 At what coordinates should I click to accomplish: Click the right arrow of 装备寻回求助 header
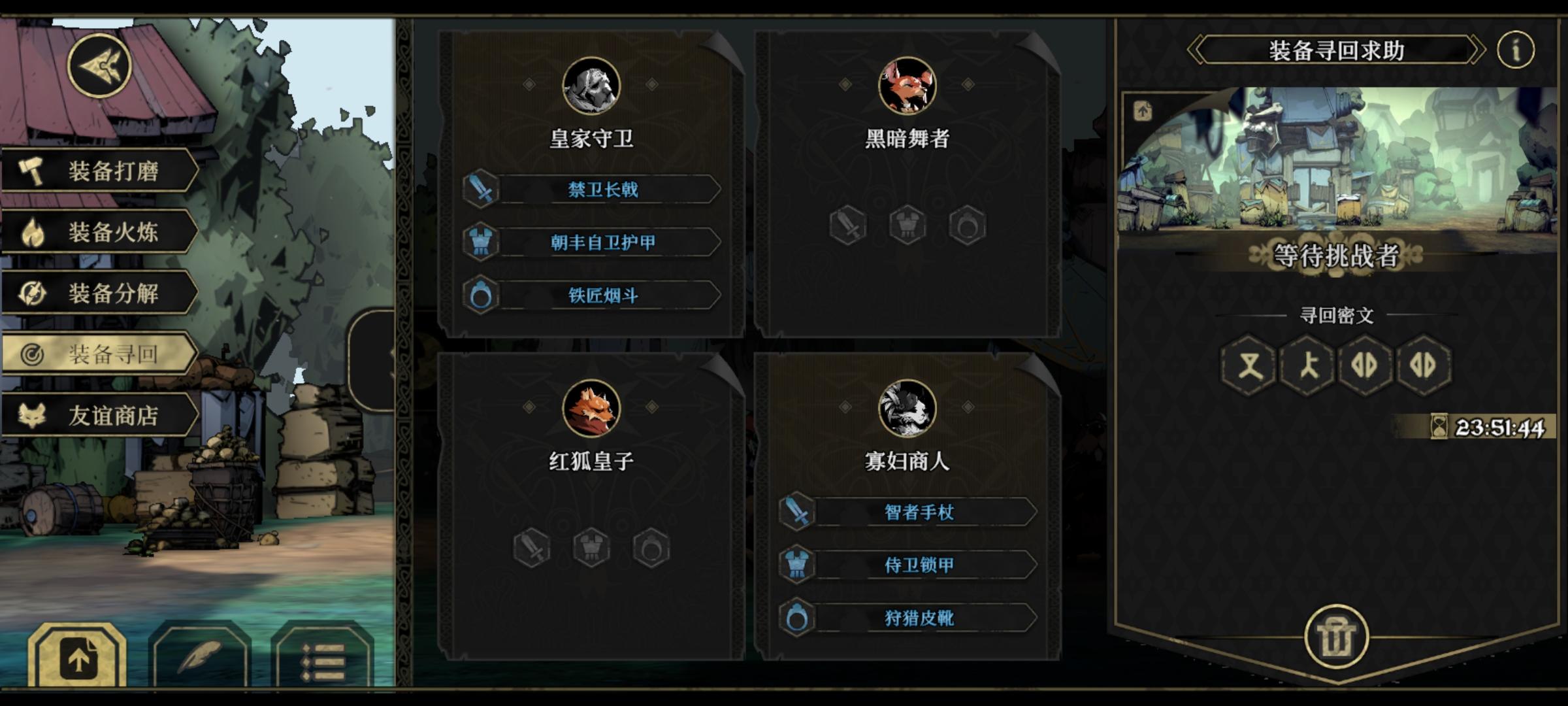[1477, 50]
